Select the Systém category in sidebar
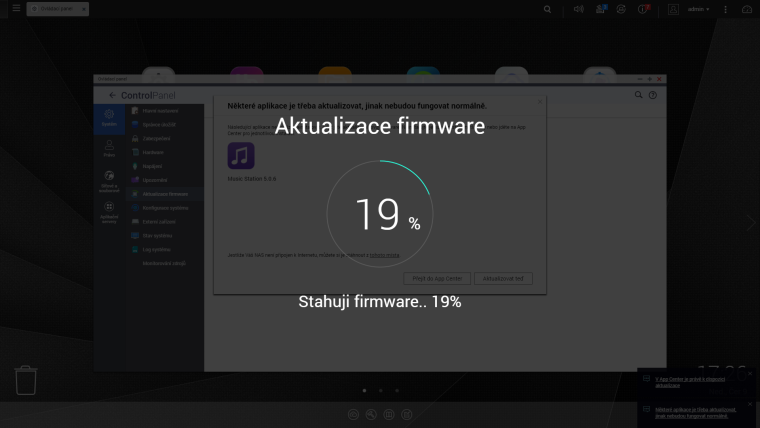This screenshot has height=428, width=760. pos(109,118)
